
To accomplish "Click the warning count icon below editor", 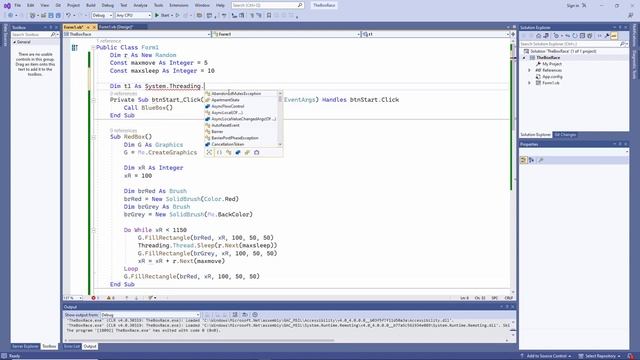I will coord(110,298).
